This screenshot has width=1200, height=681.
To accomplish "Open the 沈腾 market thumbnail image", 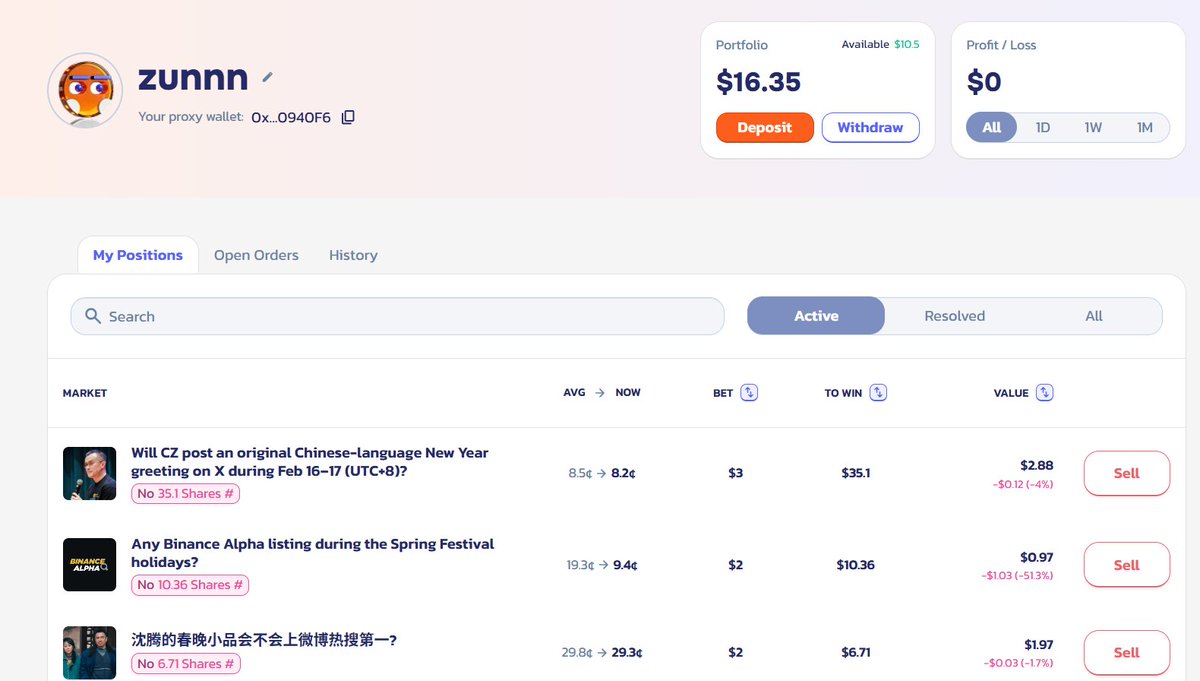I will tap(90, 652).
